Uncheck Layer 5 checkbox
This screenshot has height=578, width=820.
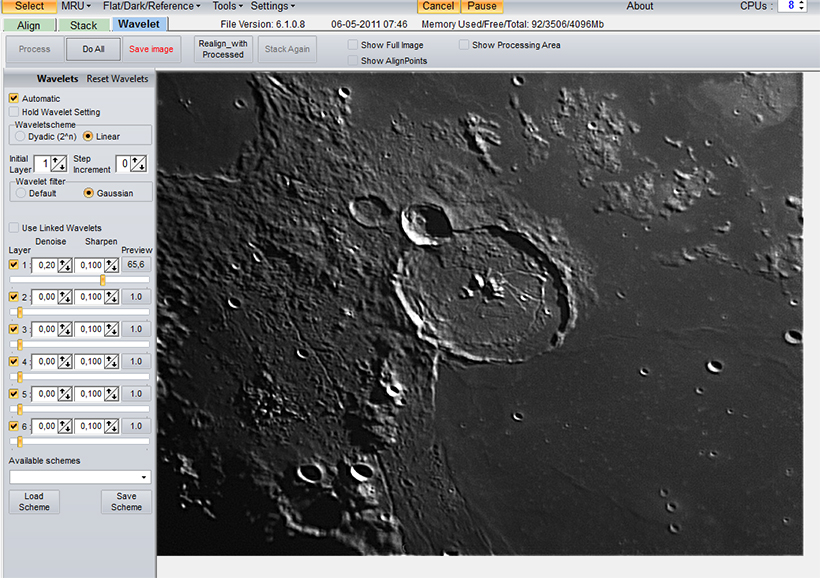click(x=14, y=394)
